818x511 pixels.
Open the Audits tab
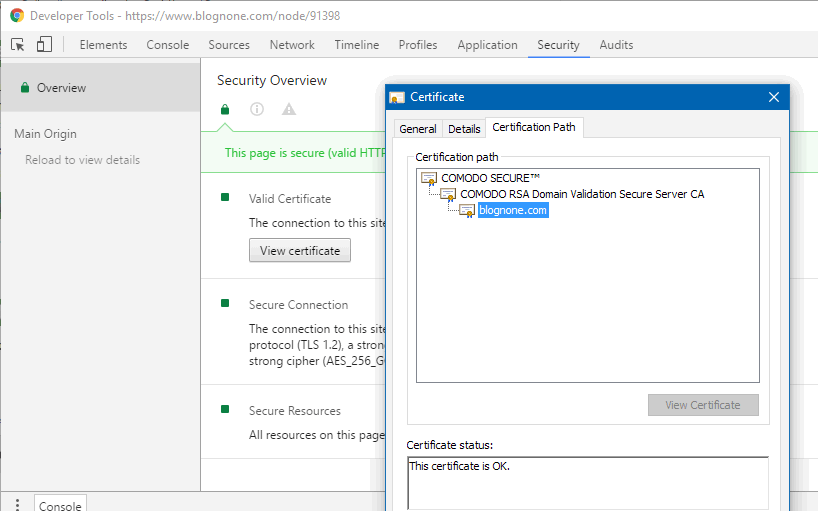616,45
